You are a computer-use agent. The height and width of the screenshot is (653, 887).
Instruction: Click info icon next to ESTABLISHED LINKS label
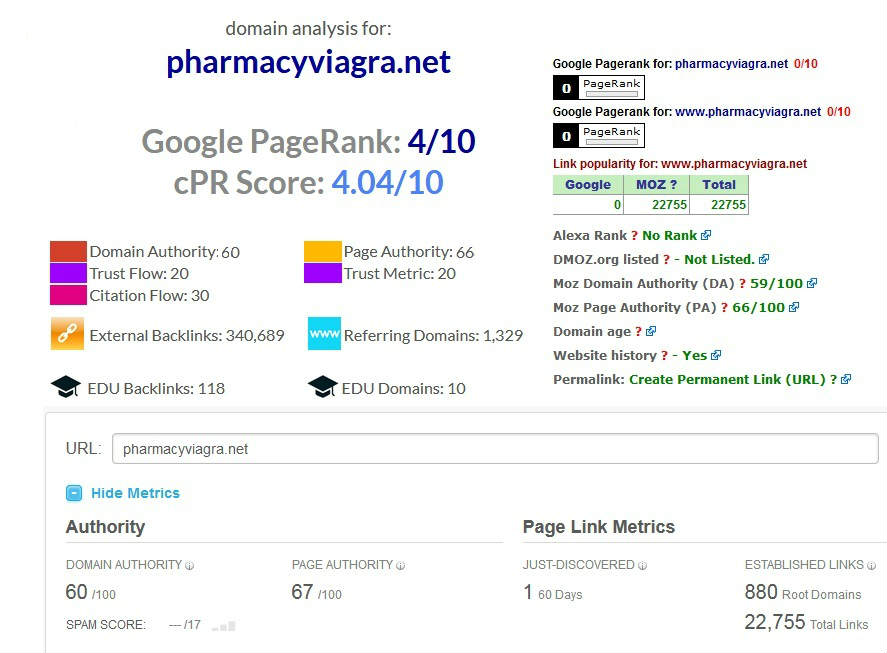(x=872, y=565)
